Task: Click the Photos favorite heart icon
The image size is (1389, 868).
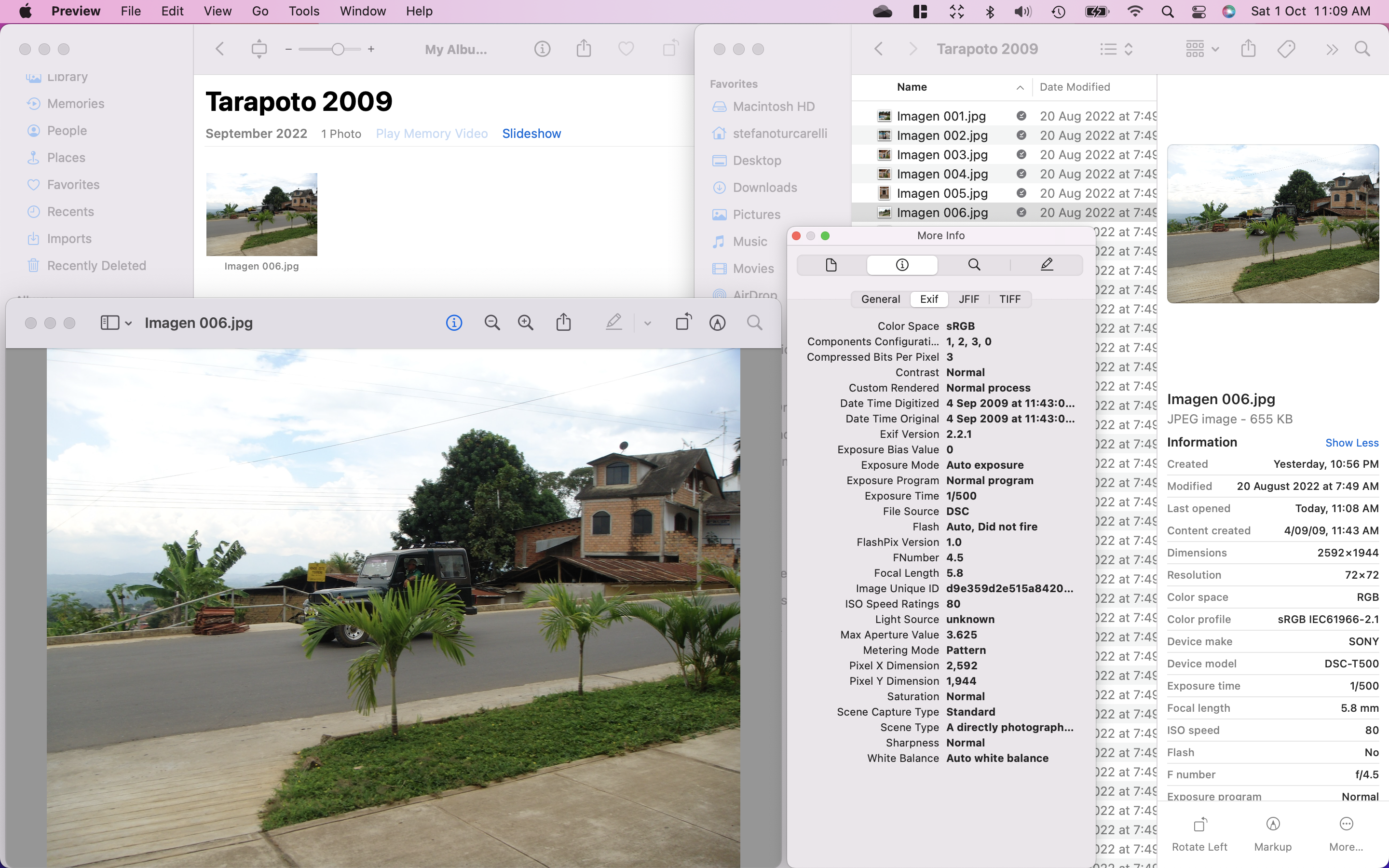Action: 626,49
